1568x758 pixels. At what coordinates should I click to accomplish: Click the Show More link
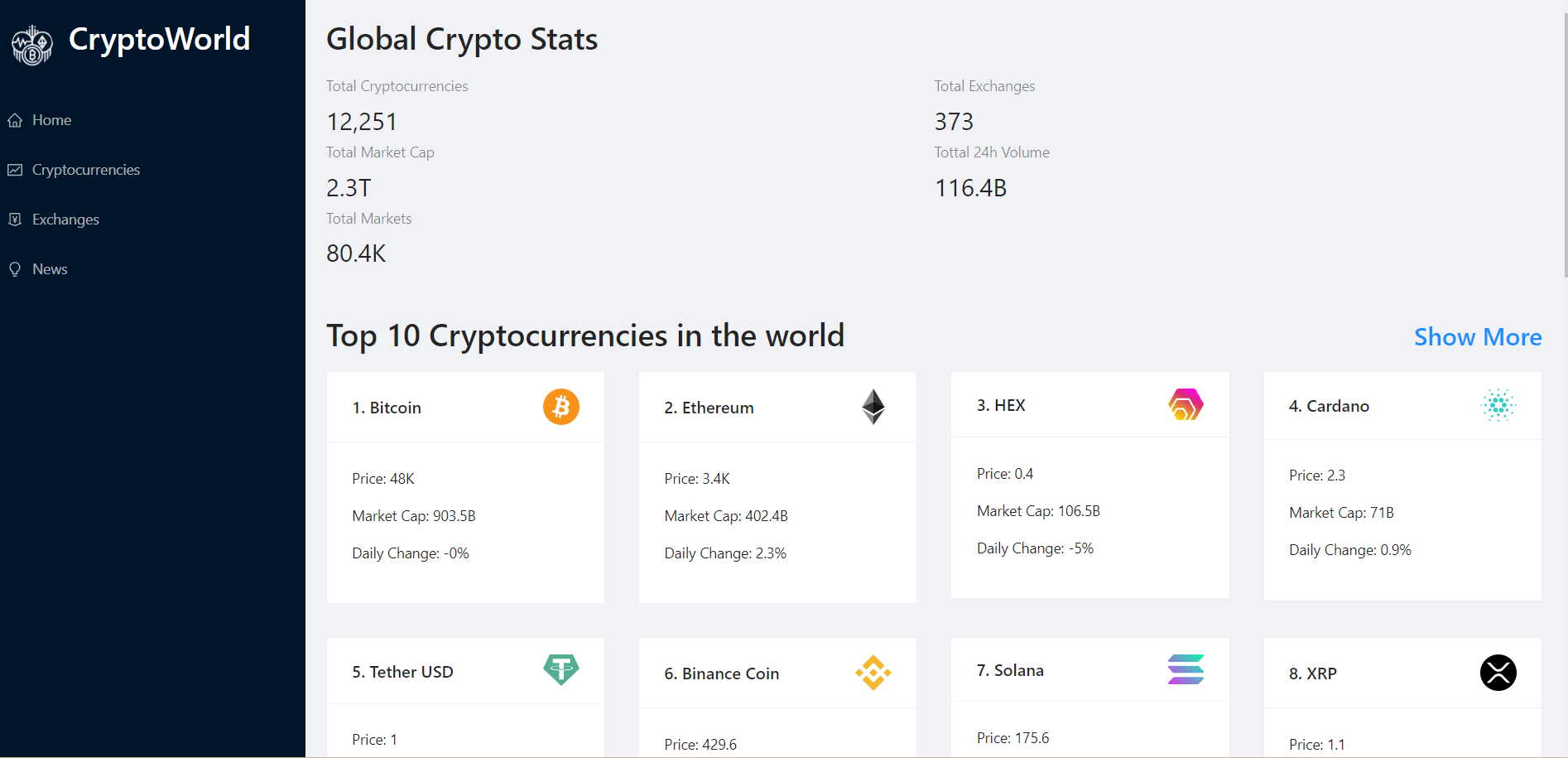1478,337
